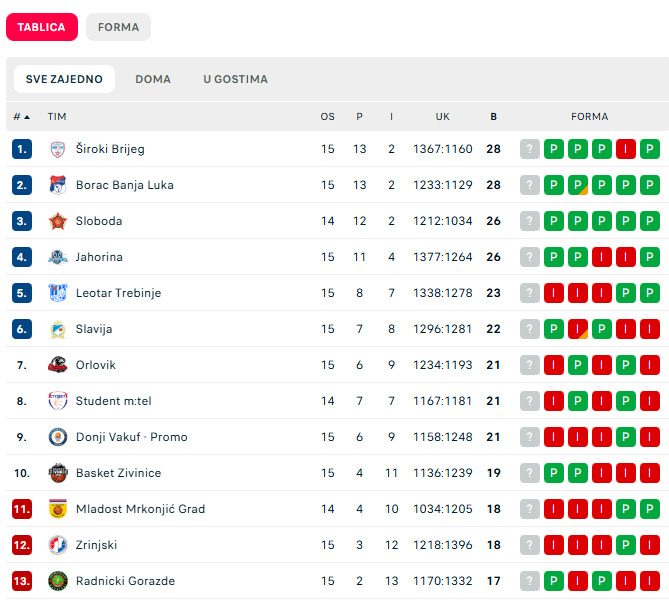Image resolution: width=669 pixels, height=600 pixels.
Task: Click the Radnicki Gorazde team crest
Action: 57,581
